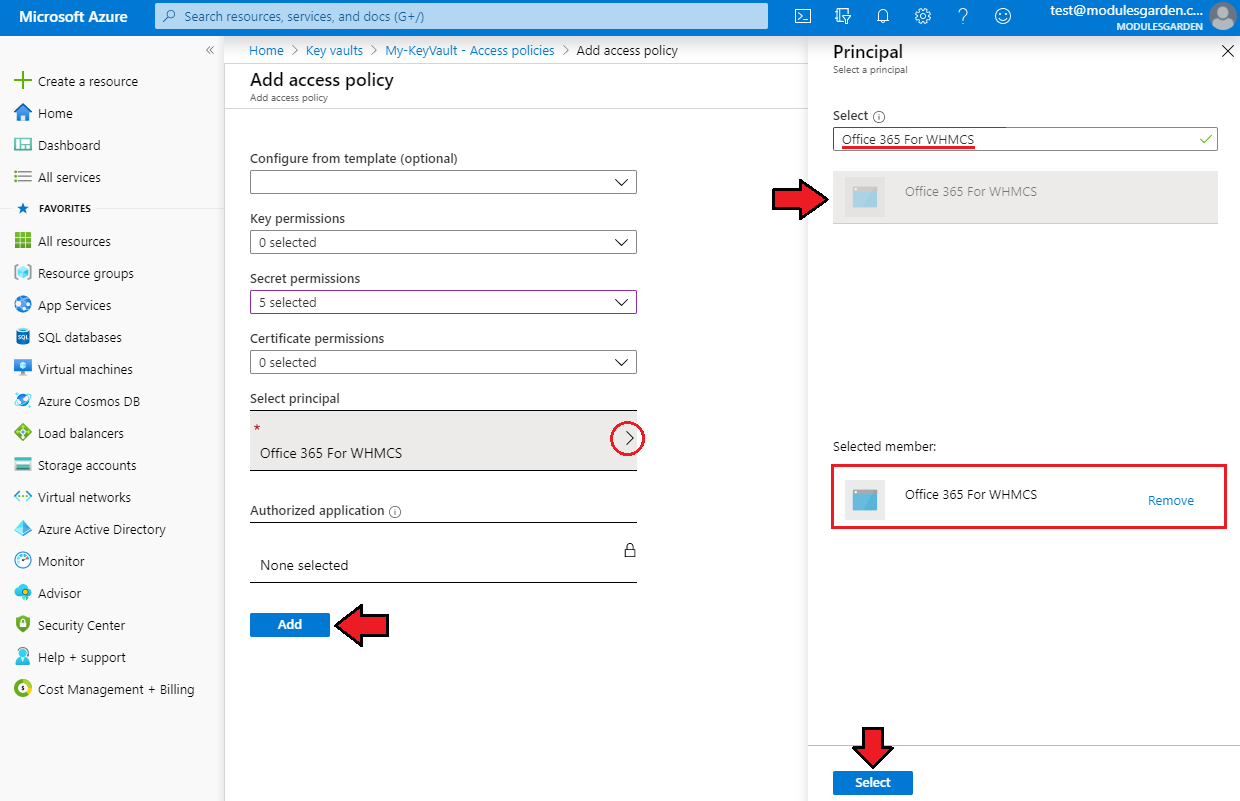This screenshot has height=801, width=1240.
Task: Open the Virtual machines sidebar item
Action: click(x=85, y=369)
